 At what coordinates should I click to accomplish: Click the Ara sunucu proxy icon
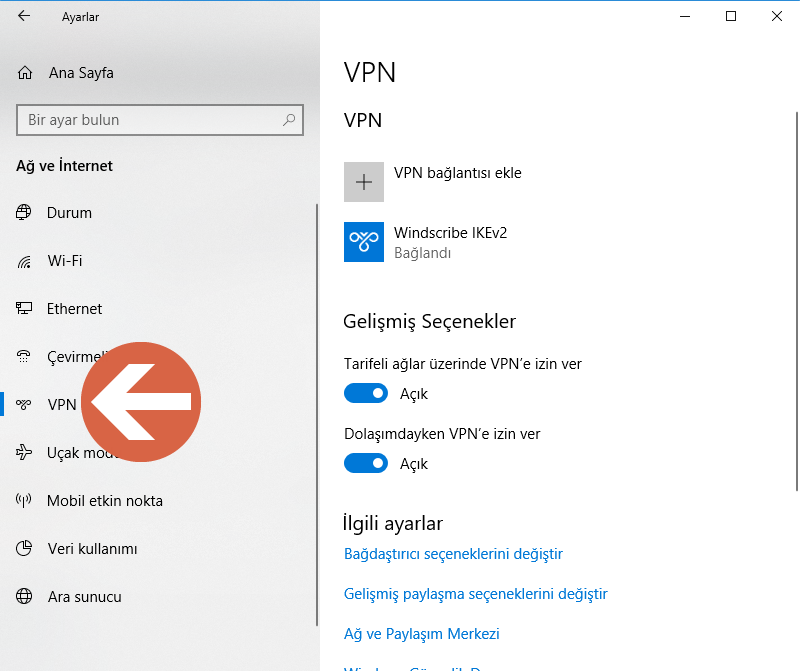pyautogui.click(x=23, y=596)
